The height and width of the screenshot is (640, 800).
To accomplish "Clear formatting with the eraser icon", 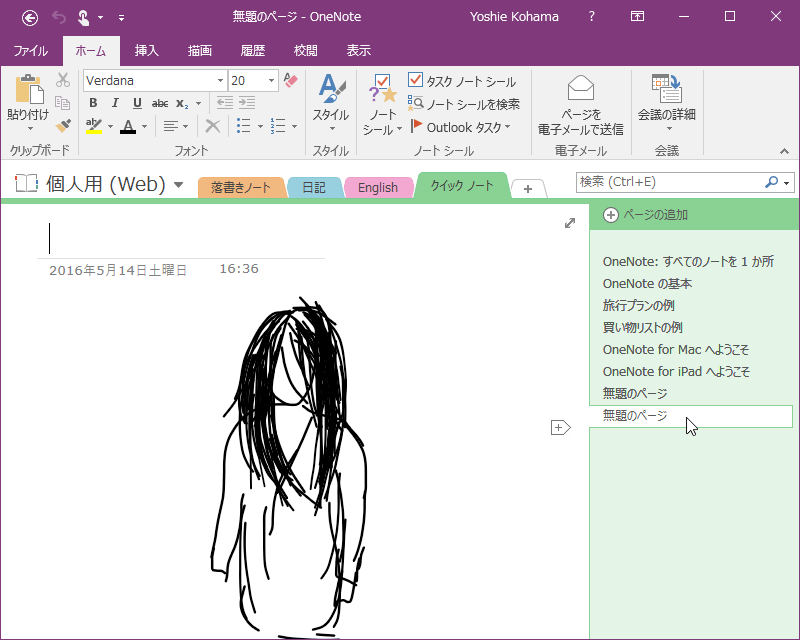I will pyautogui.click(x=291, y=80).
